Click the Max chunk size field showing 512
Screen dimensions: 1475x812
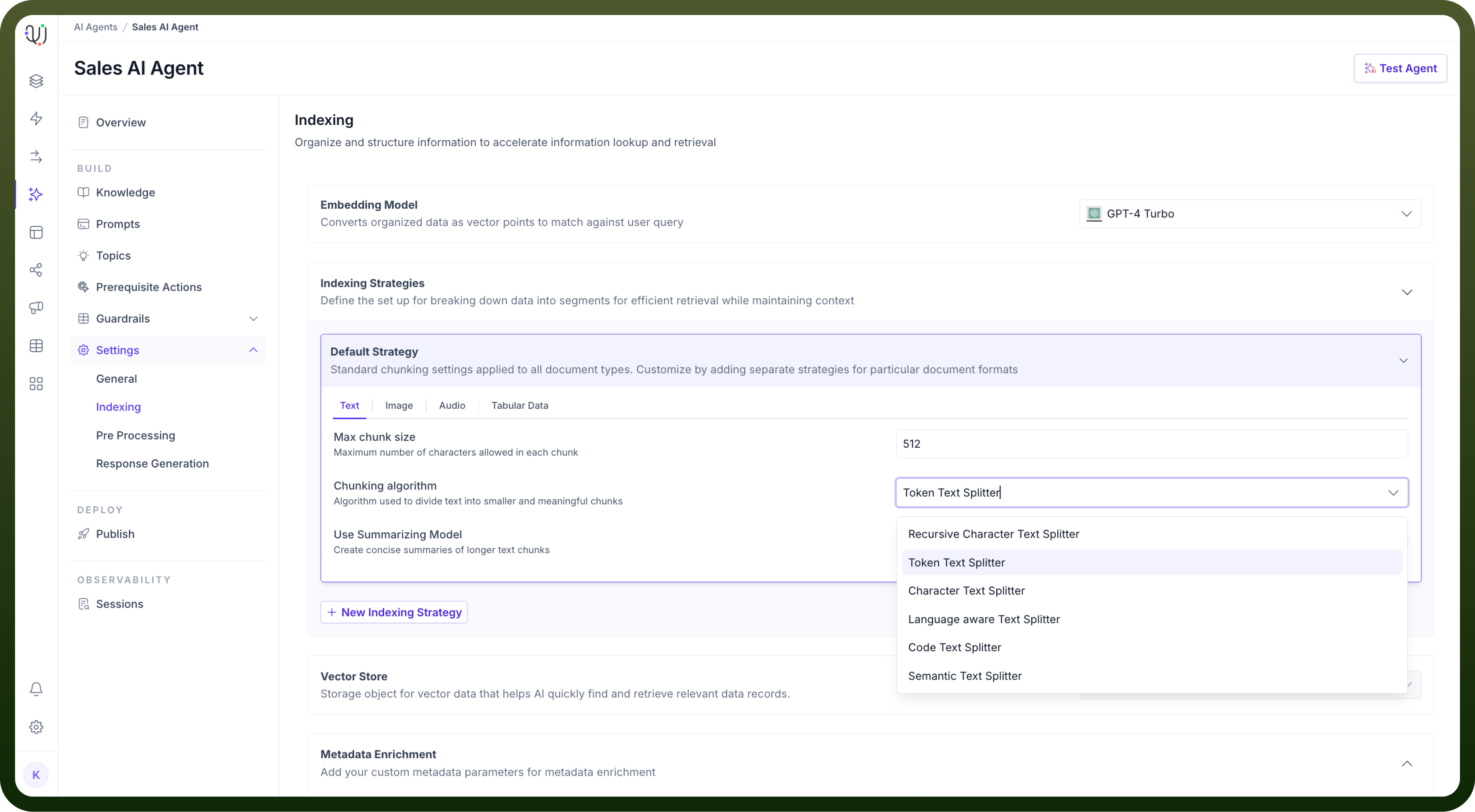pos(1151,444)
